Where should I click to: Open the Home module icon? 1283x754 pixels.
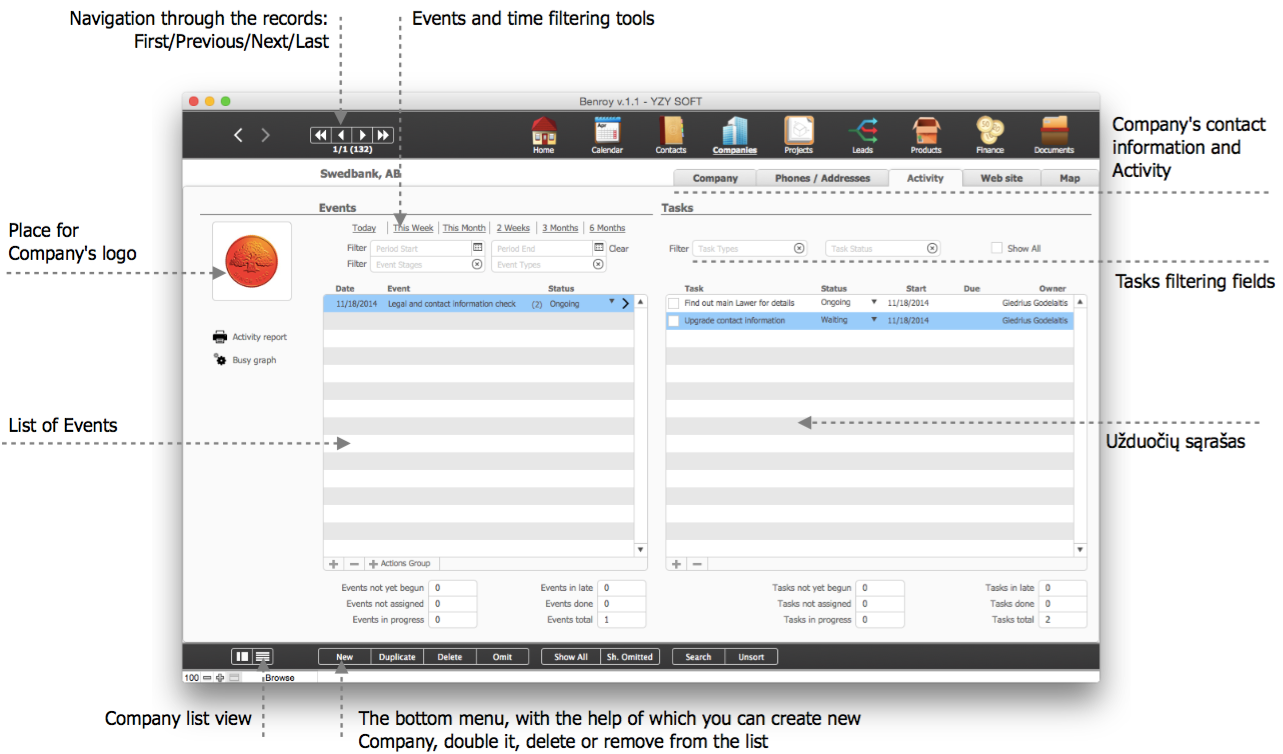pos(543,131)
